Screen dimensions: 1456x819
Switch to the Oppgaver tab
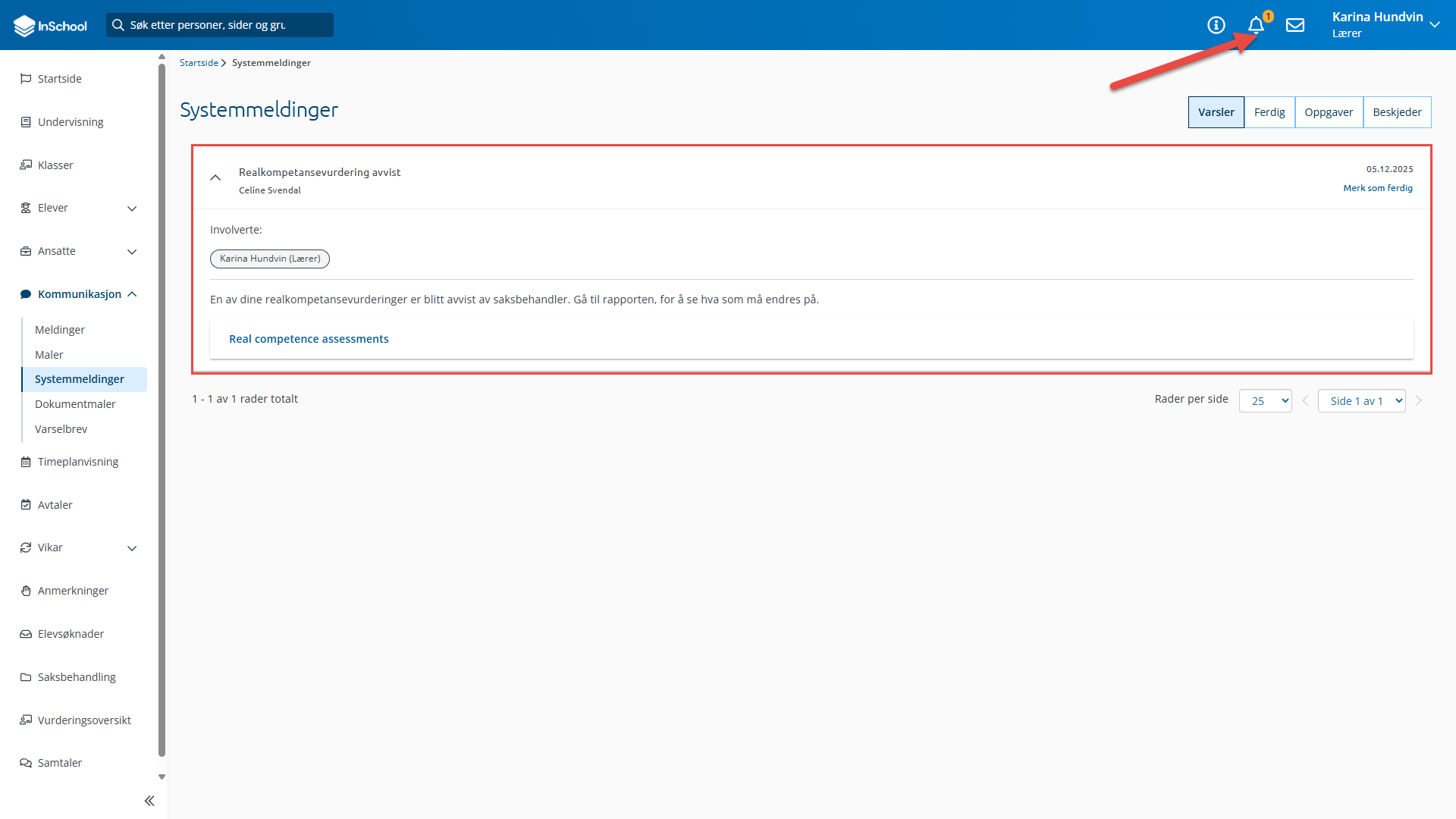click(1329, 112)
